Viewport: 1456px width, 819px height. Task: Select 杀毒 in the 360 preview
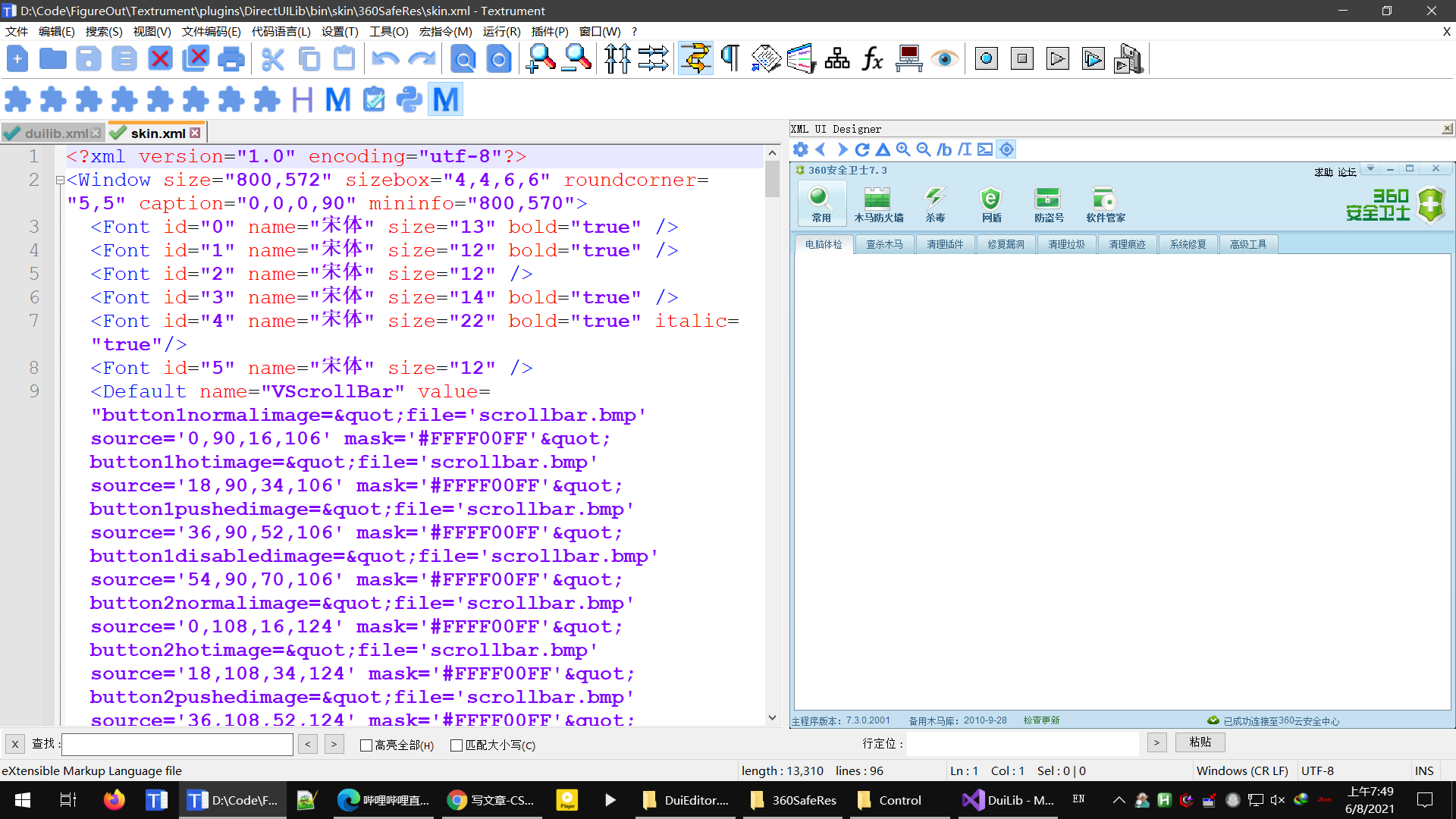(935, 205)
